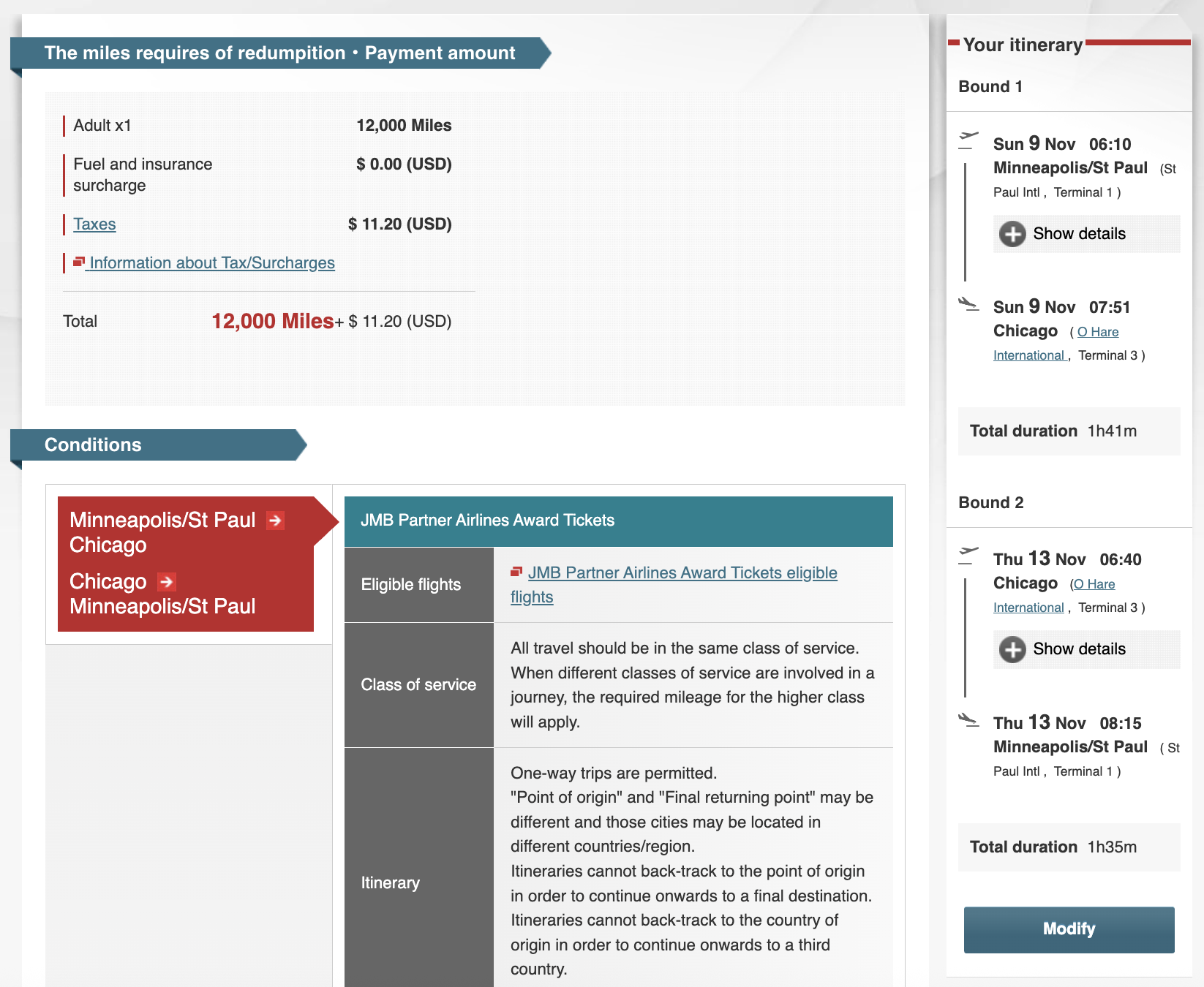Click the arrival plane icon for Bound 2
The image size is (1204, 987).
click(968, 719)
